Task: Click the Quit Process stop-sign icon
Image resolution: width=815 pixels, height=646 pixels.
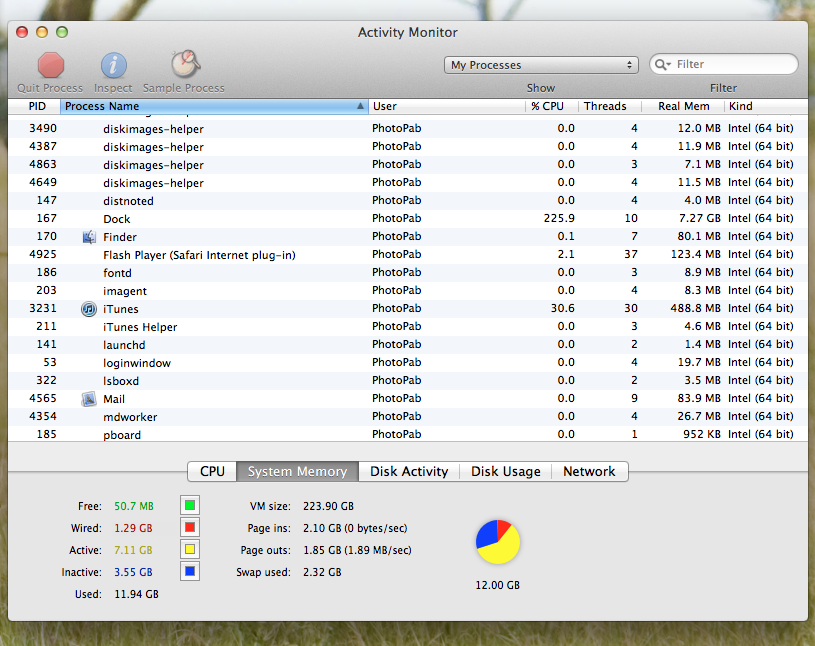Action: [50, 65]
